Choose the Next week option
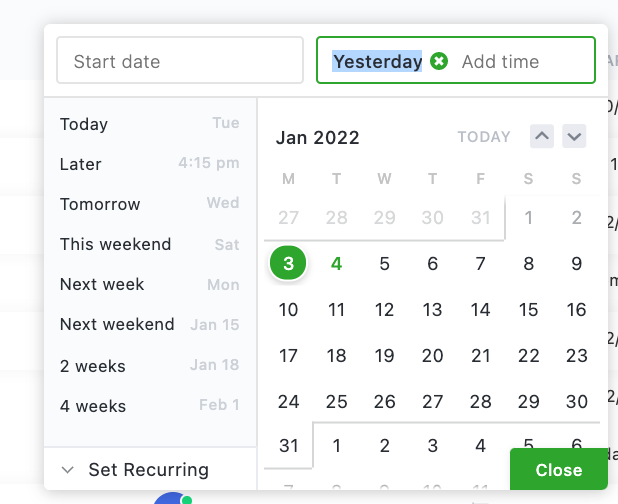The image size is (618, 504). click(150, 284)
